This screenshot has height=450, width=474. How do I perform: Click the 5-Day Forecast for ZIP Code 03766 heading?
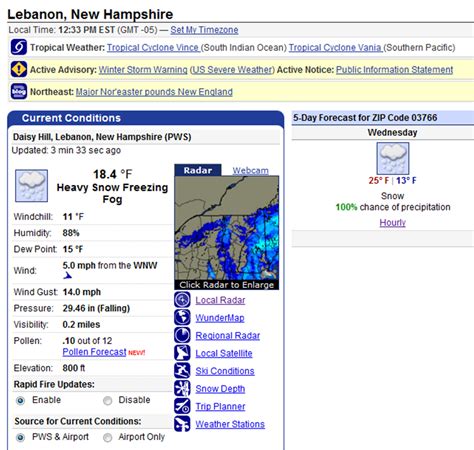pos(365,118)
